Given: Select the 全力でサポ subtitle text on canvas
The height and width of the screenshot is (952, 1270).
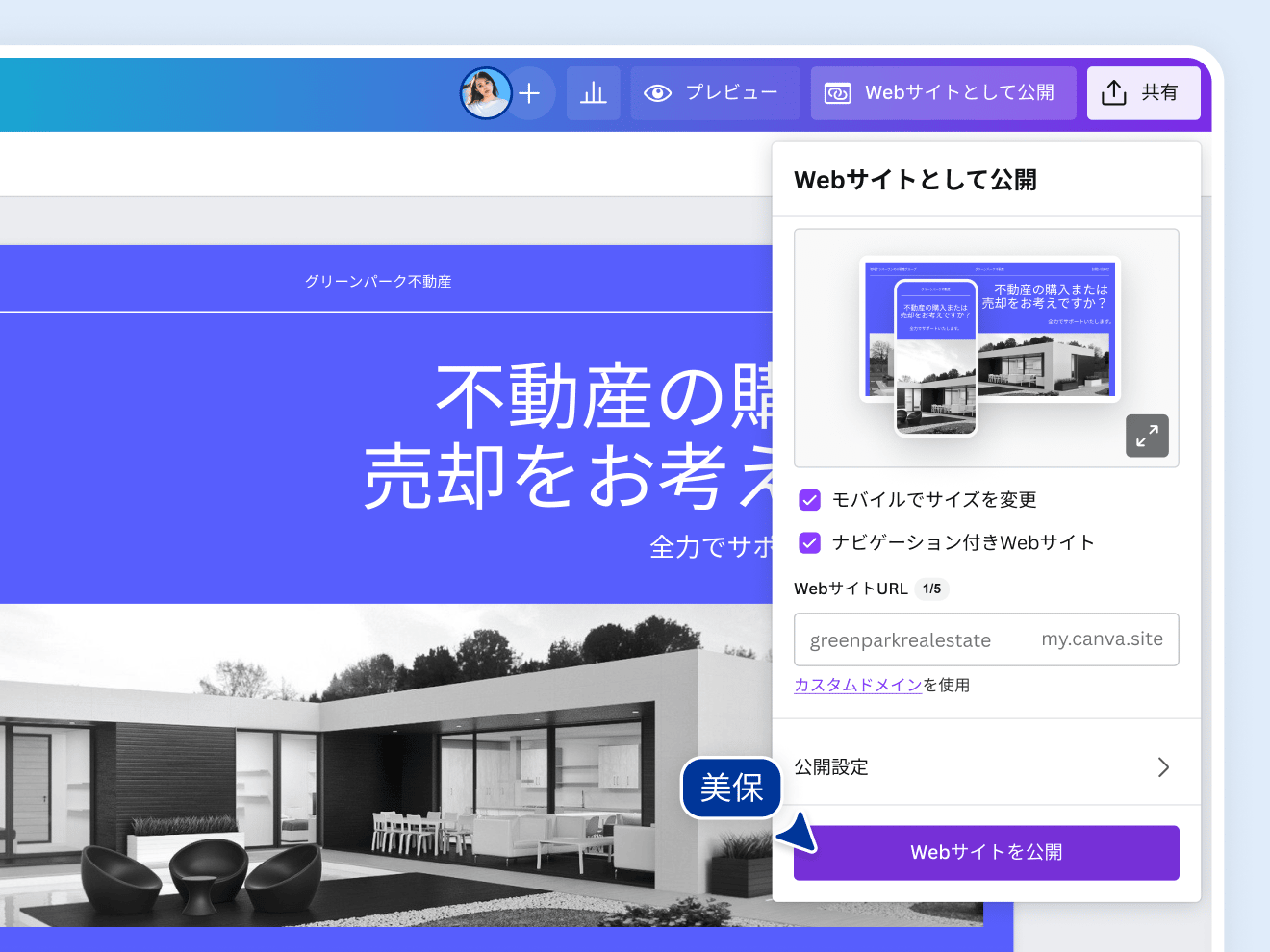Looking at the screenshot, I should point(710,547).
